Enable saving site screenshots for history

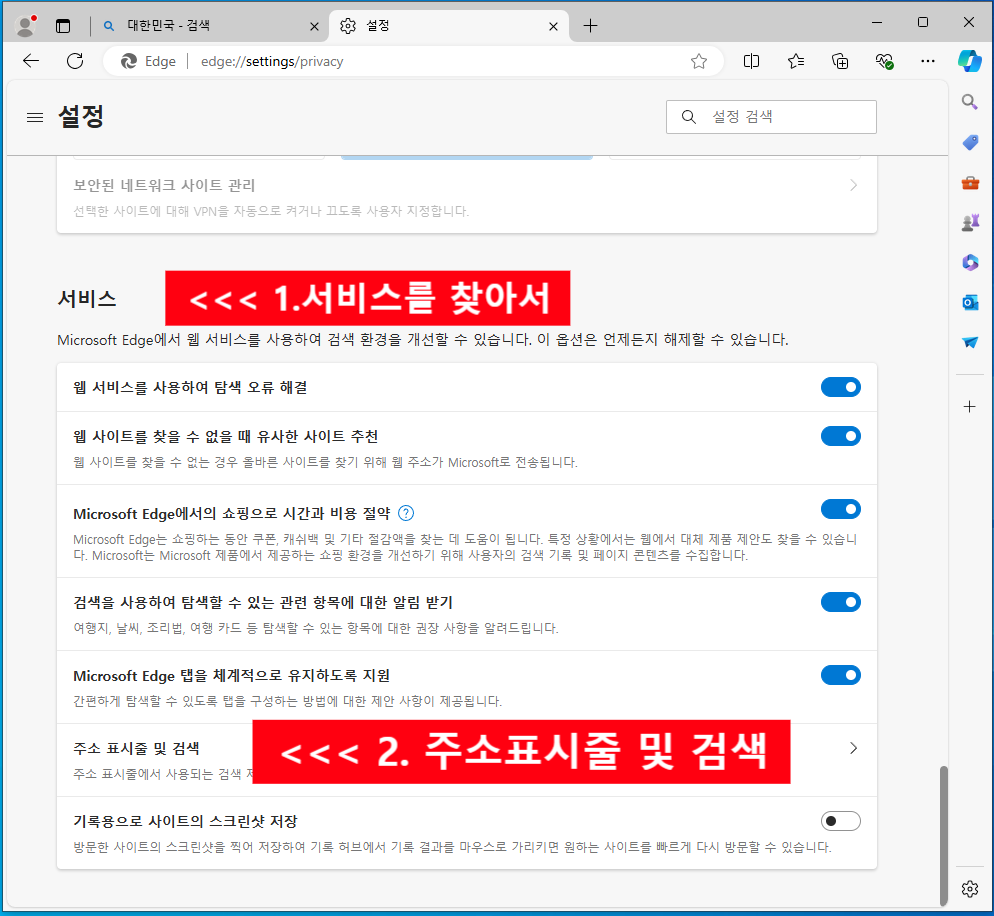click(x=841, y=822)
